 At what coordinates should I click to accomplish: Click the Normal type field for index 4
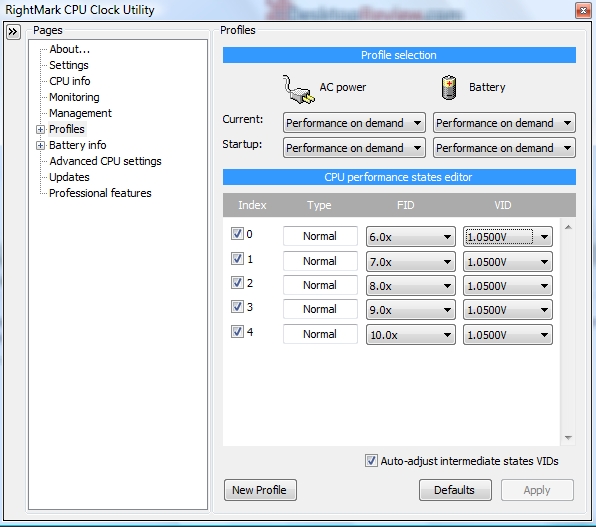320,334
